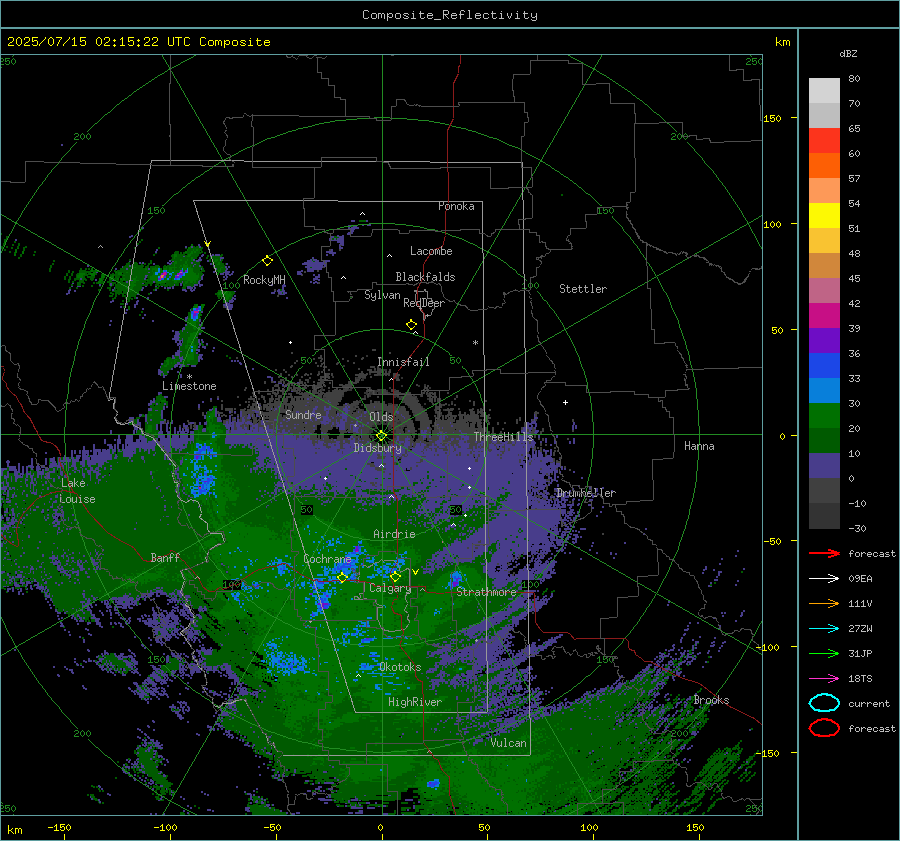Click the Limestone label
The height and width of the screenshot is (841, 900).
[189, 386]
